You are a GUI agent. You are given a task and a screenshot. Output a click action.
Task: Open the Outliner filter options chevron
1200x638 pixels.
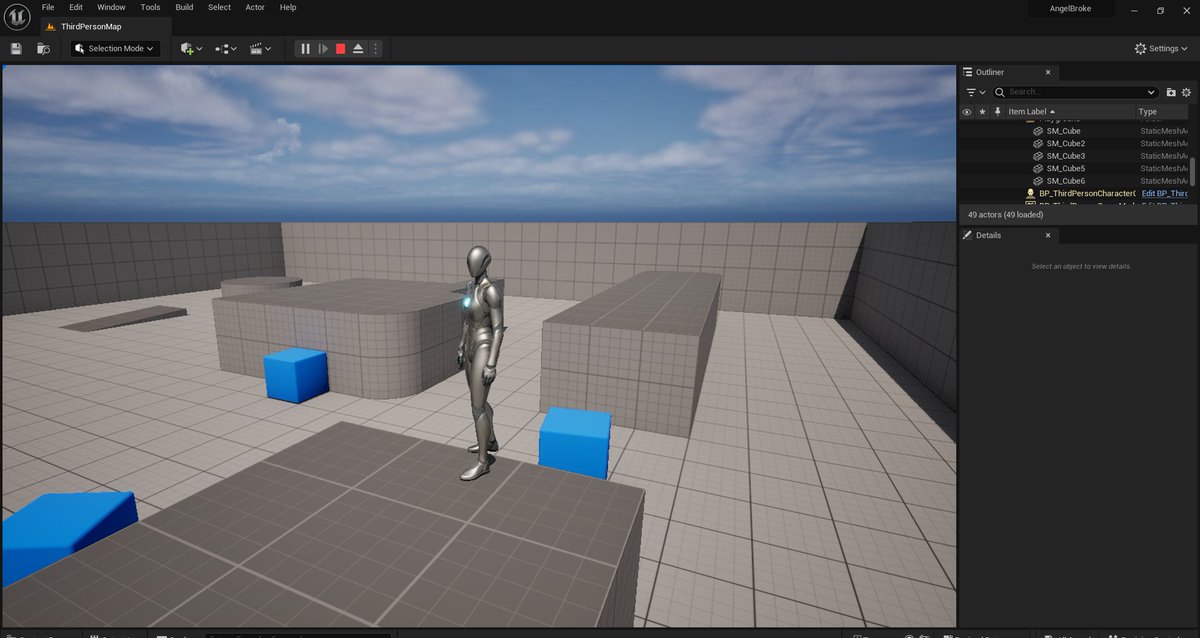point(983,91)
